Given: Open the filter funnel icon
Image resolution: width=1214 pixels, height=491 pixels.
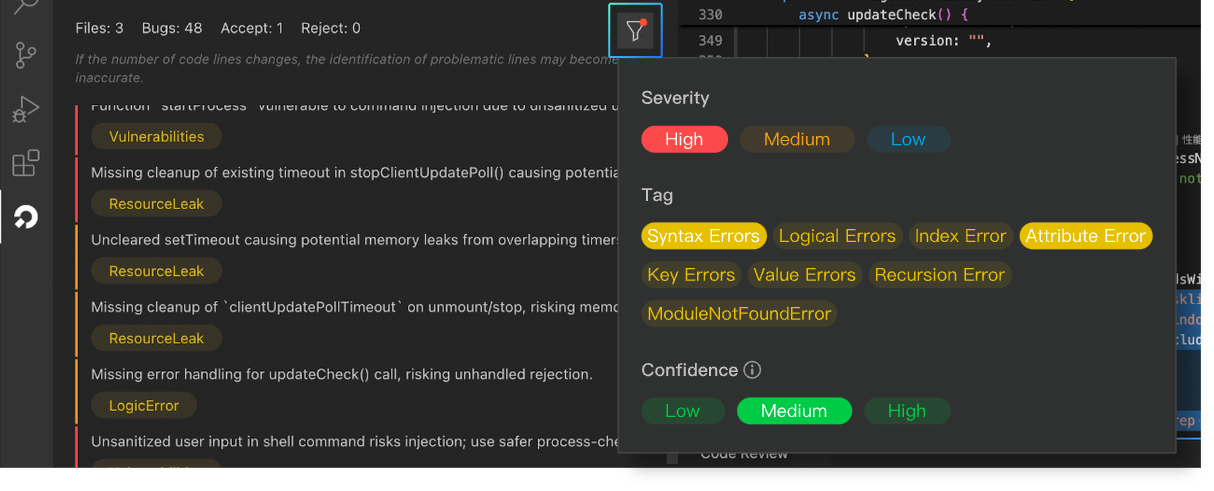Looking at the screenshot, I should (635, 31).
